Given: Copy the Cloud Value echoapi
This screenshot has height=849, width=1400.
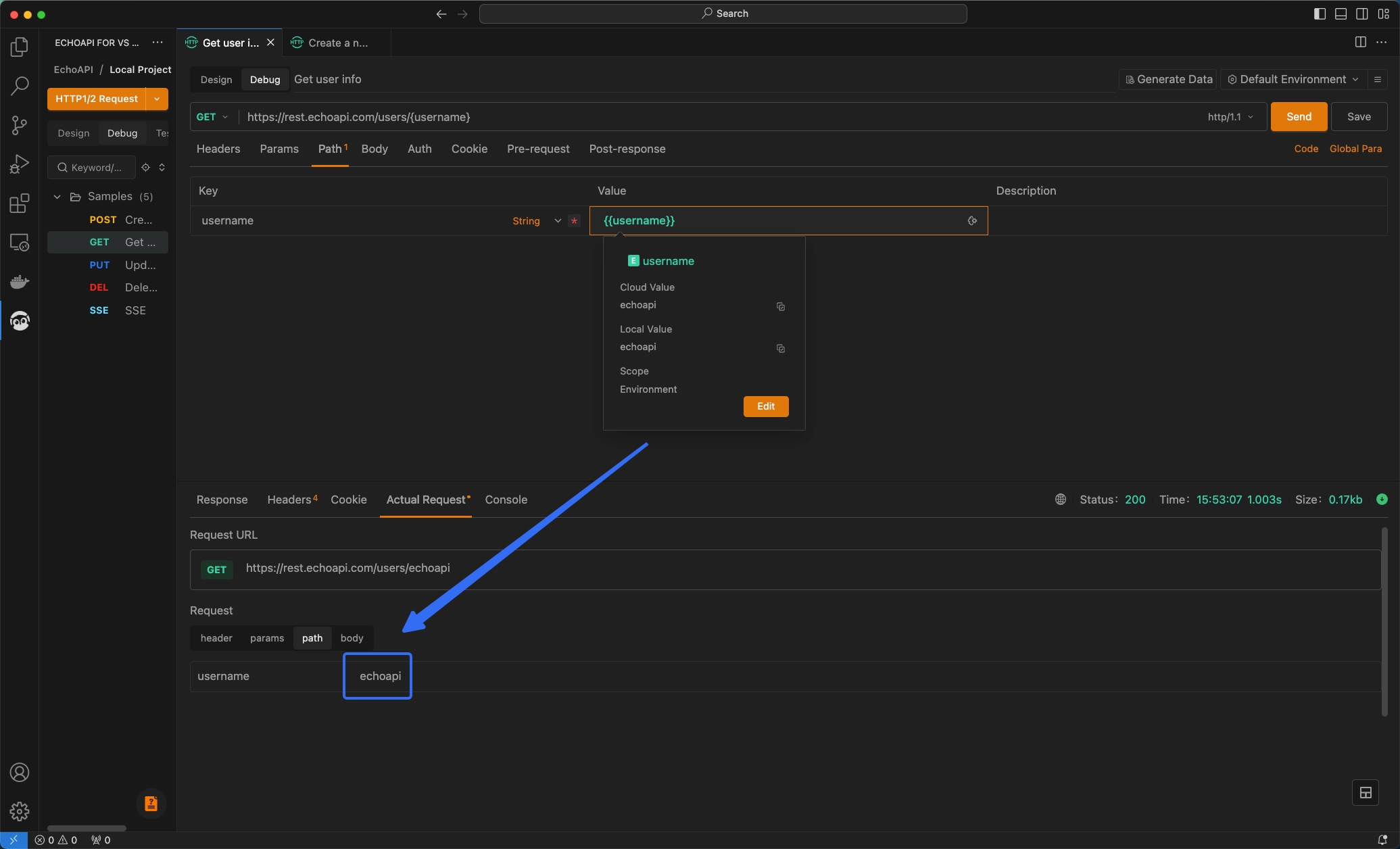Looking at the screenshot, I should tap(781, 306).
